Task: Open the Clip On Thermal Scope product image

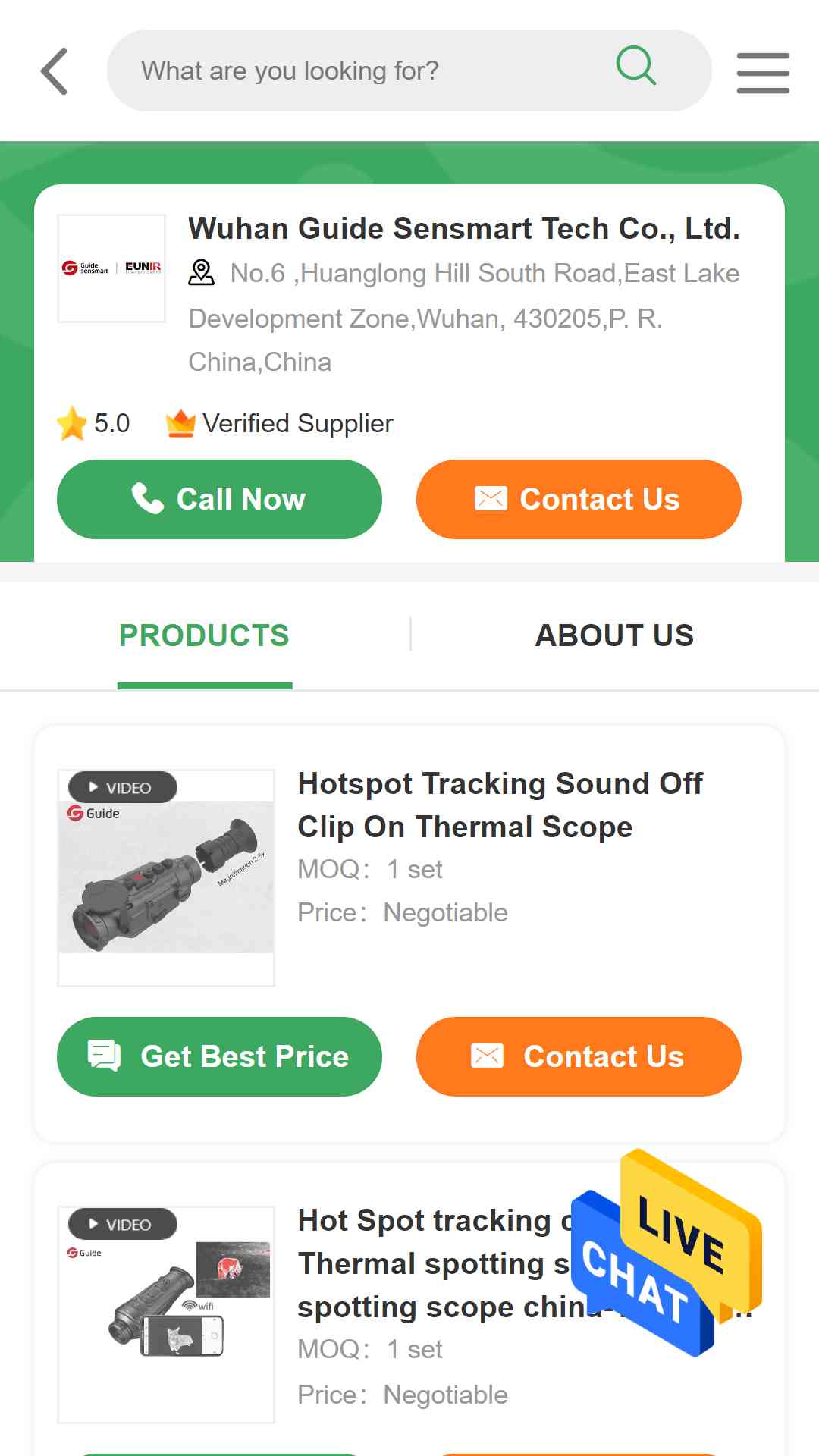Action: (x=166, y=877)
